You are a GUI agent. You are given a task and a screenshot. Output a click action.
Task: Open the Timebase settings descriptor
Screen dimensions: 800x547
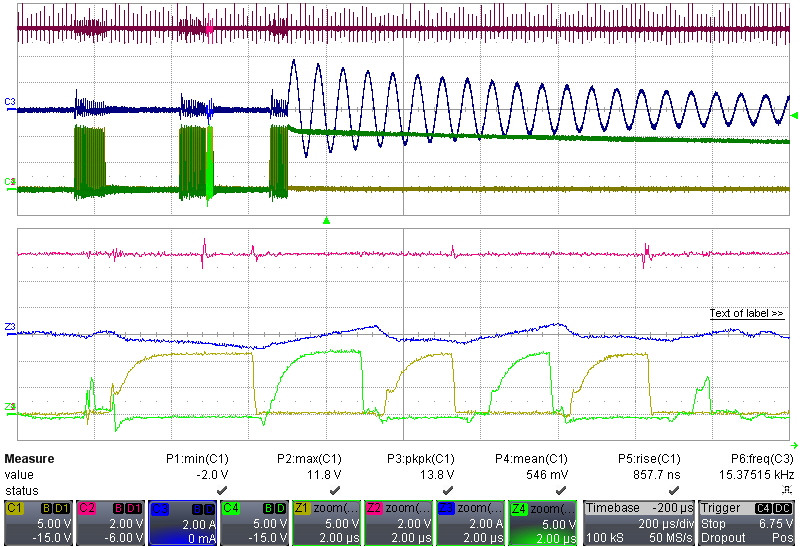pos(639,523)
